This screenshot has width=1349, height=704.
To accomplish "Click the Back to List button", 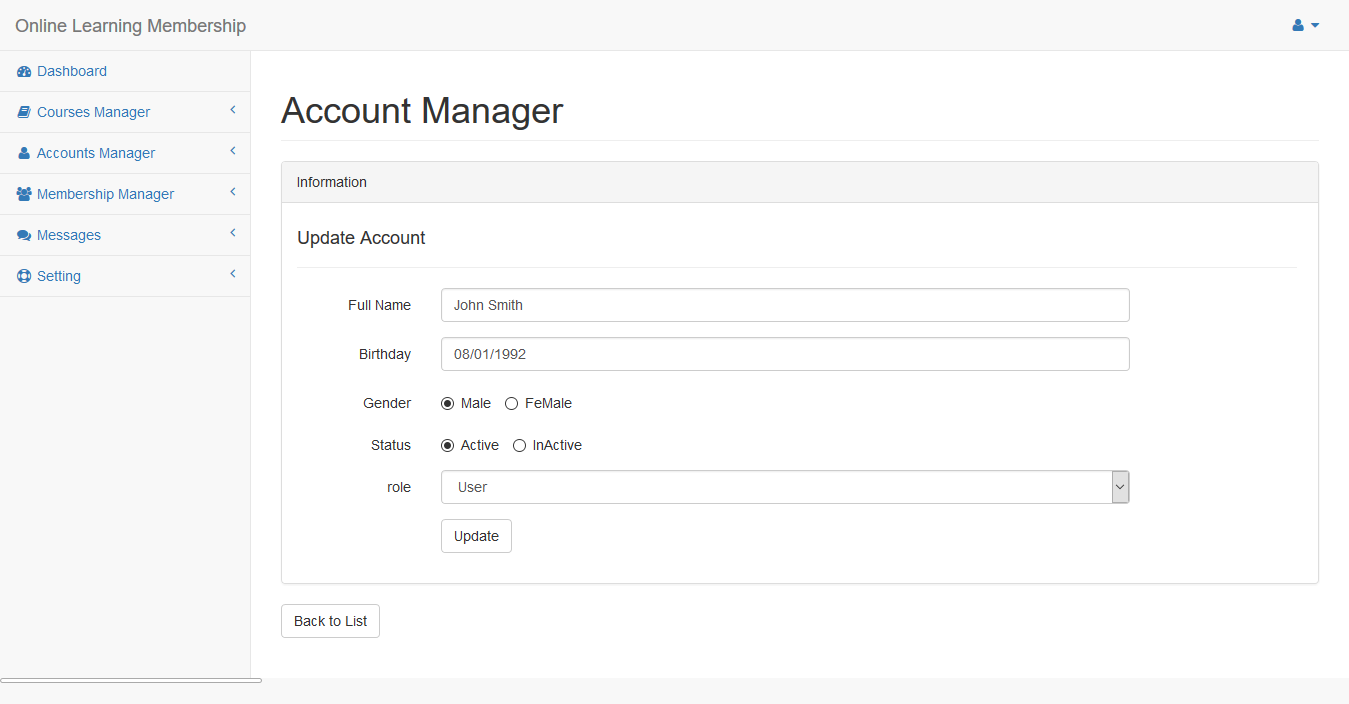I will [330, 621].
